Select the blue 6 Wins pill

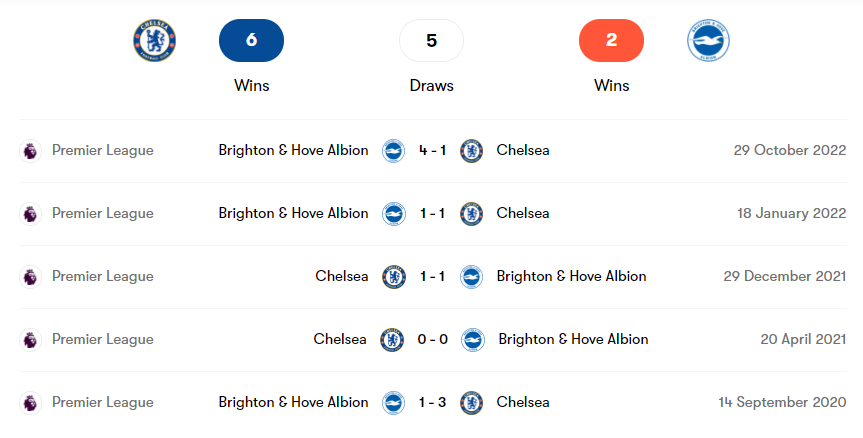[x=251, y=41]
